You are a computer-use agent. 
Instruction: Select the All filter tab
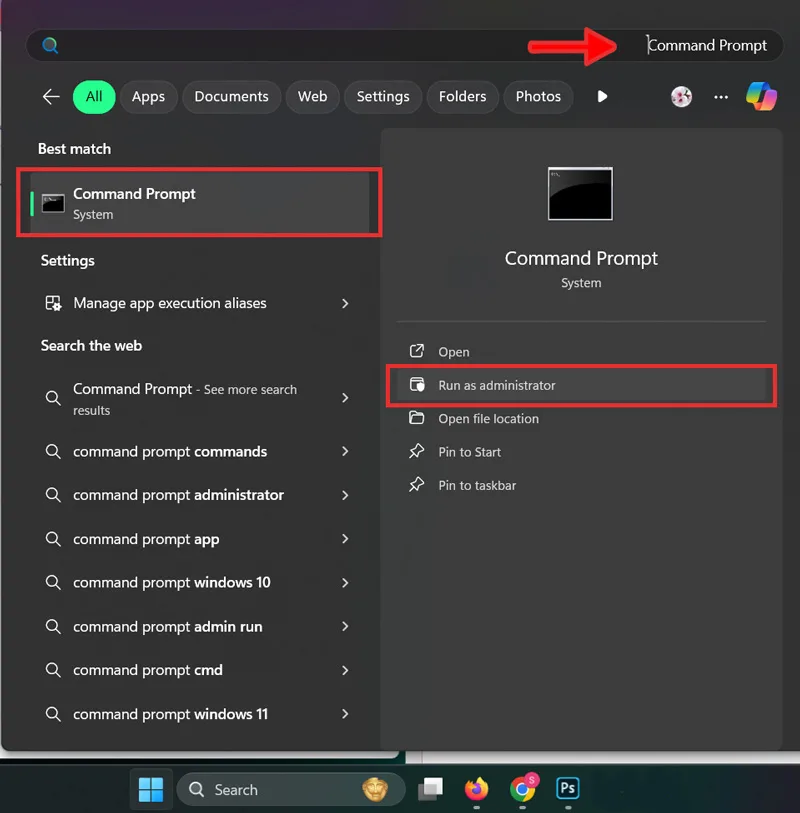click(94, 96)
